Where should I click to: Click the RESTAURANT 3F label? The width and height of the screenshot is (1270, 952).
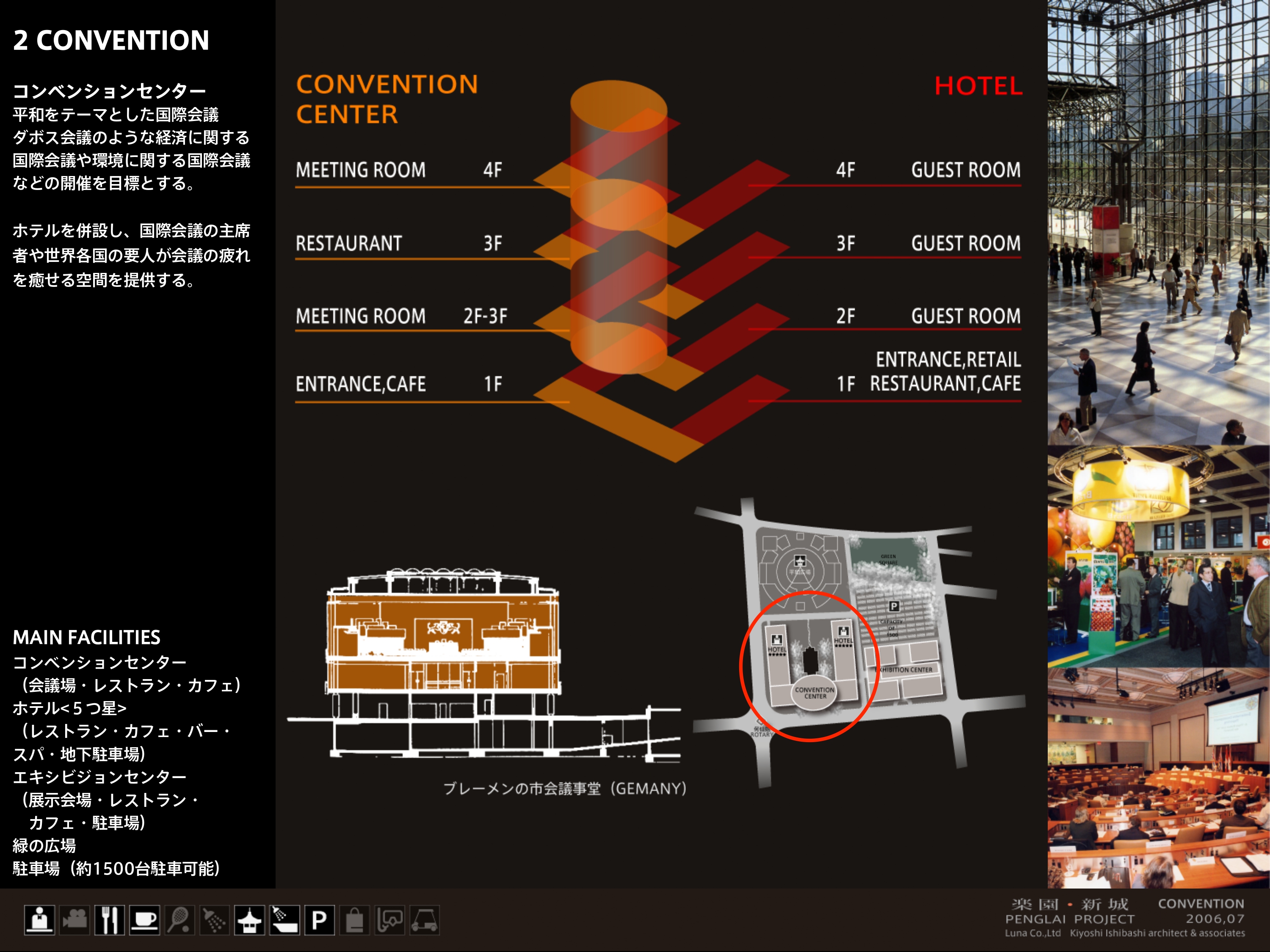400,243
